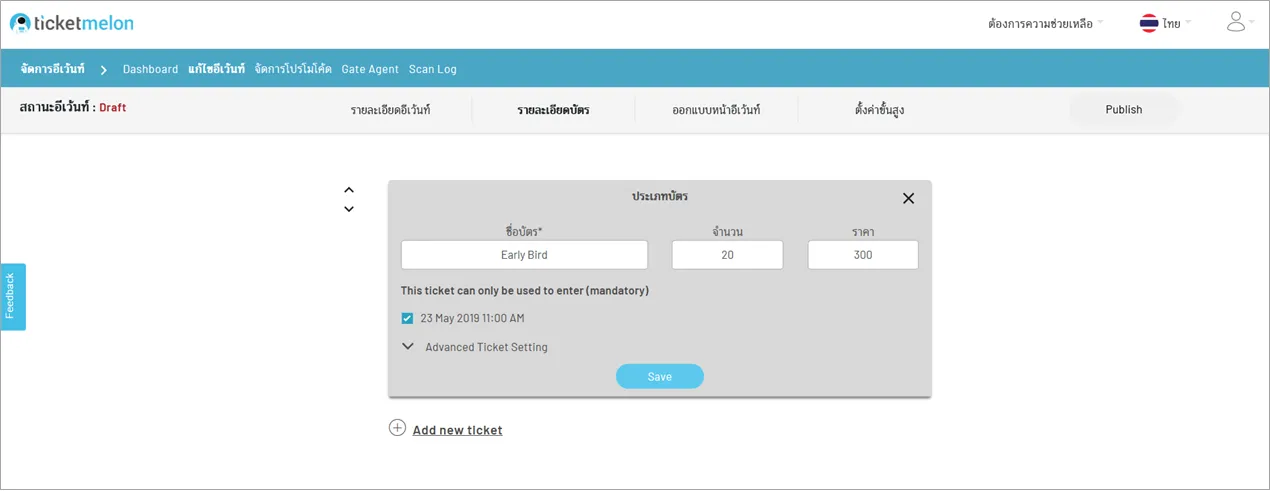The image size is (1270, 491).
Task: Move ticket up with the up chevron
Action: coord(349,189)
